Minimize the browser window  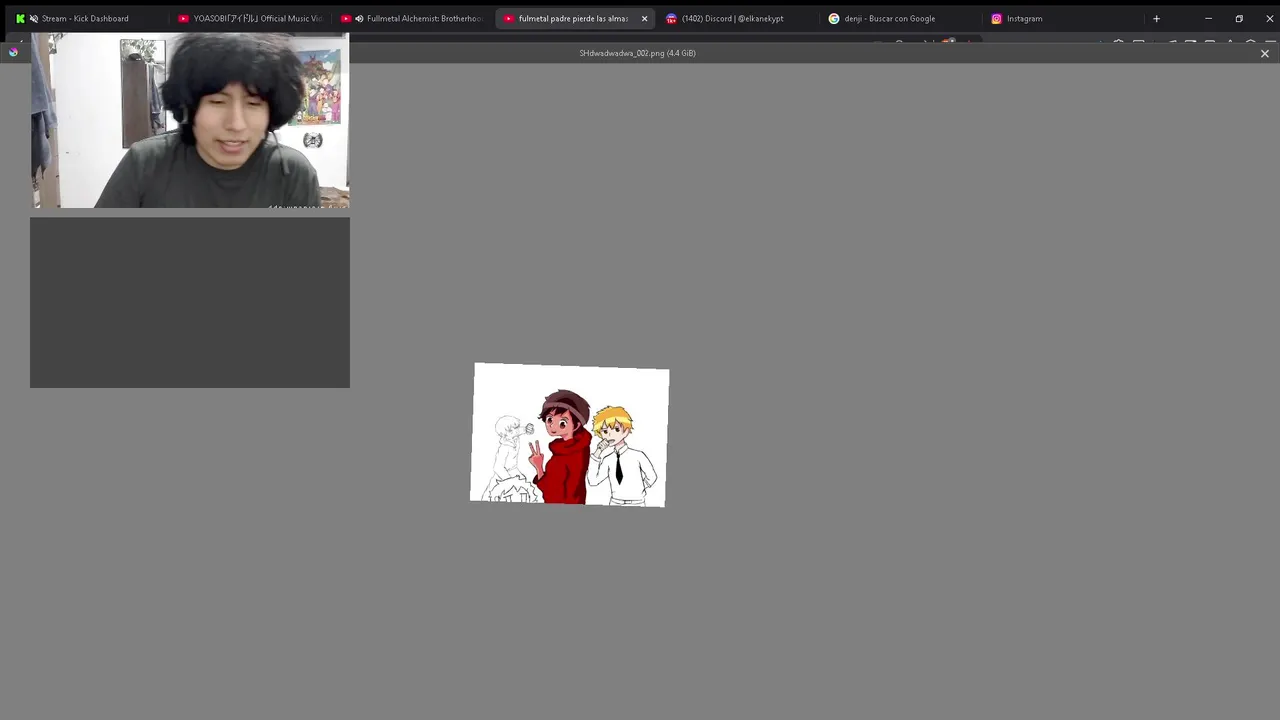point(1208,18)
